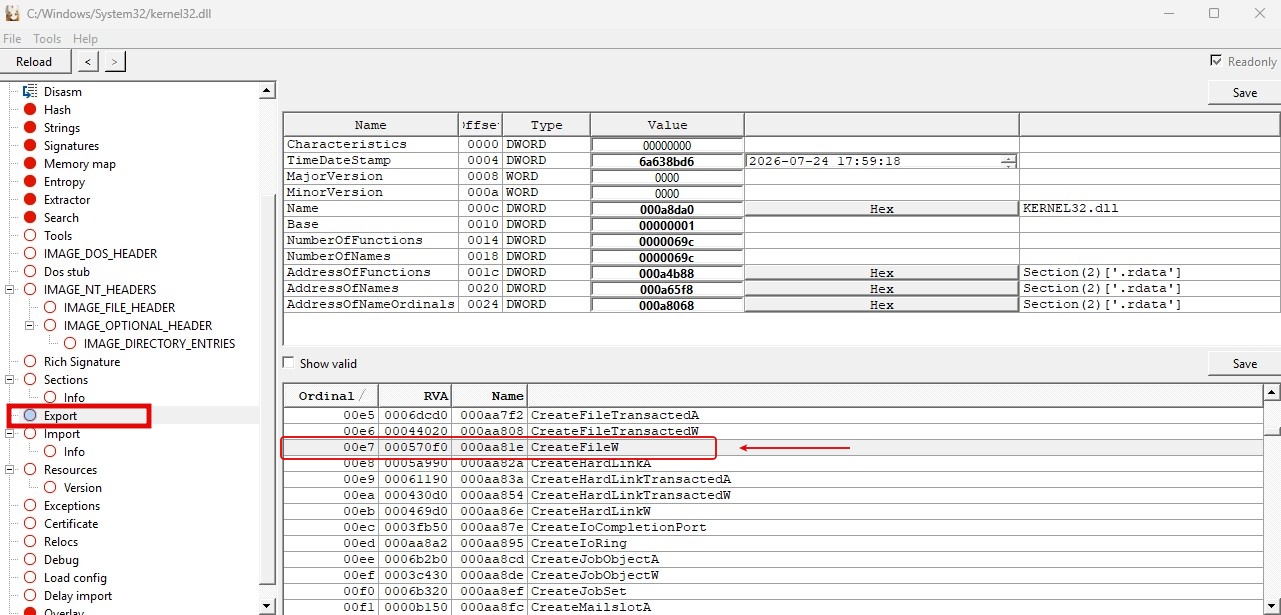Open the Memory map icon entry
1281x615 pixels.
point(30,164)
